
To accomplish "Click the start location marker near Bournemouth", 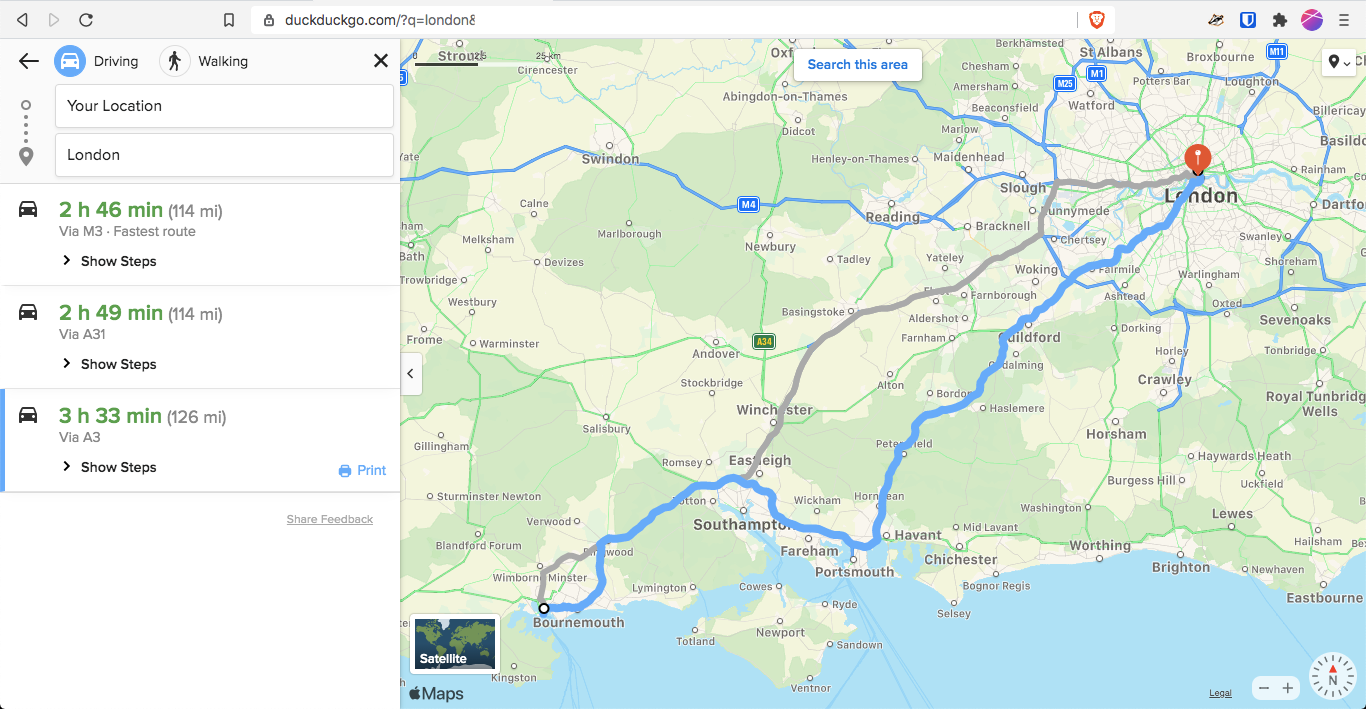I will [544, 608].
